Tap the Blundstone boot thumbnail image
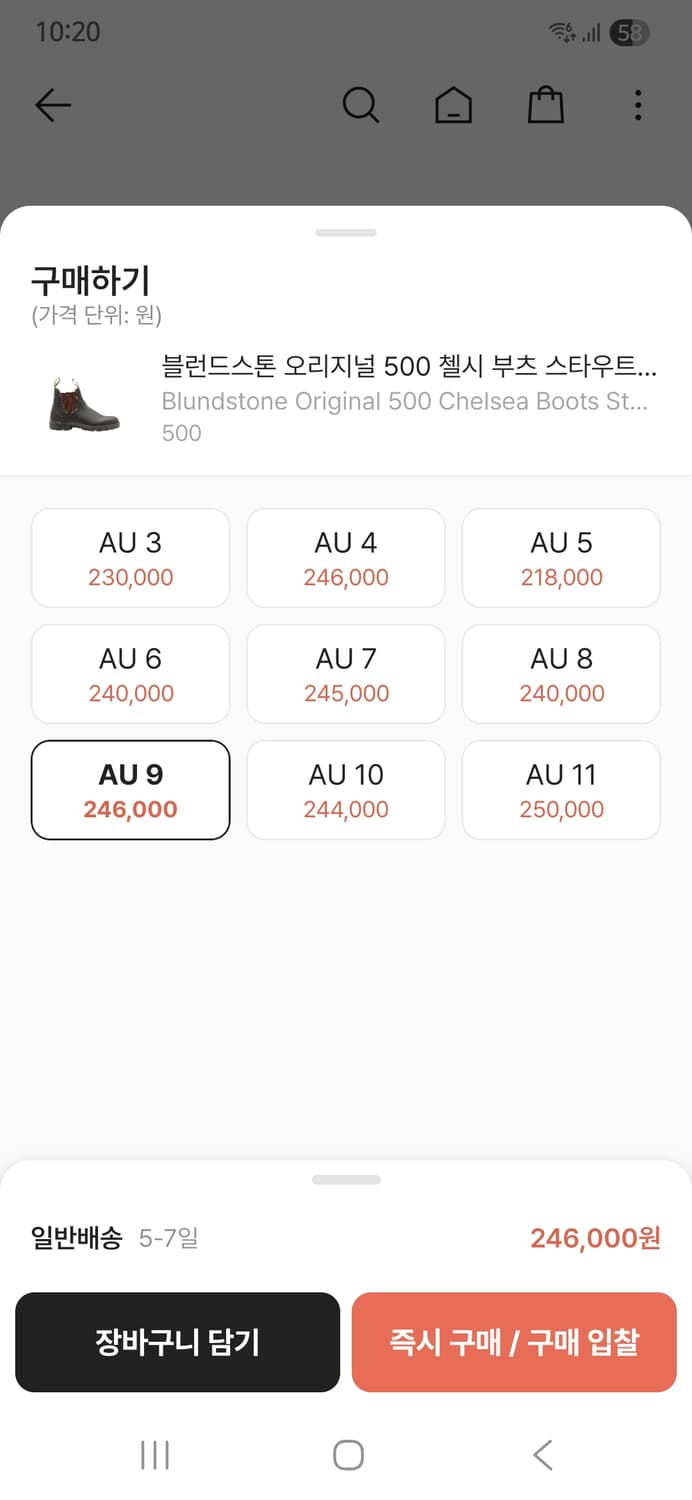Viewport: 692px width, 1500px height. tap(84, 403)
